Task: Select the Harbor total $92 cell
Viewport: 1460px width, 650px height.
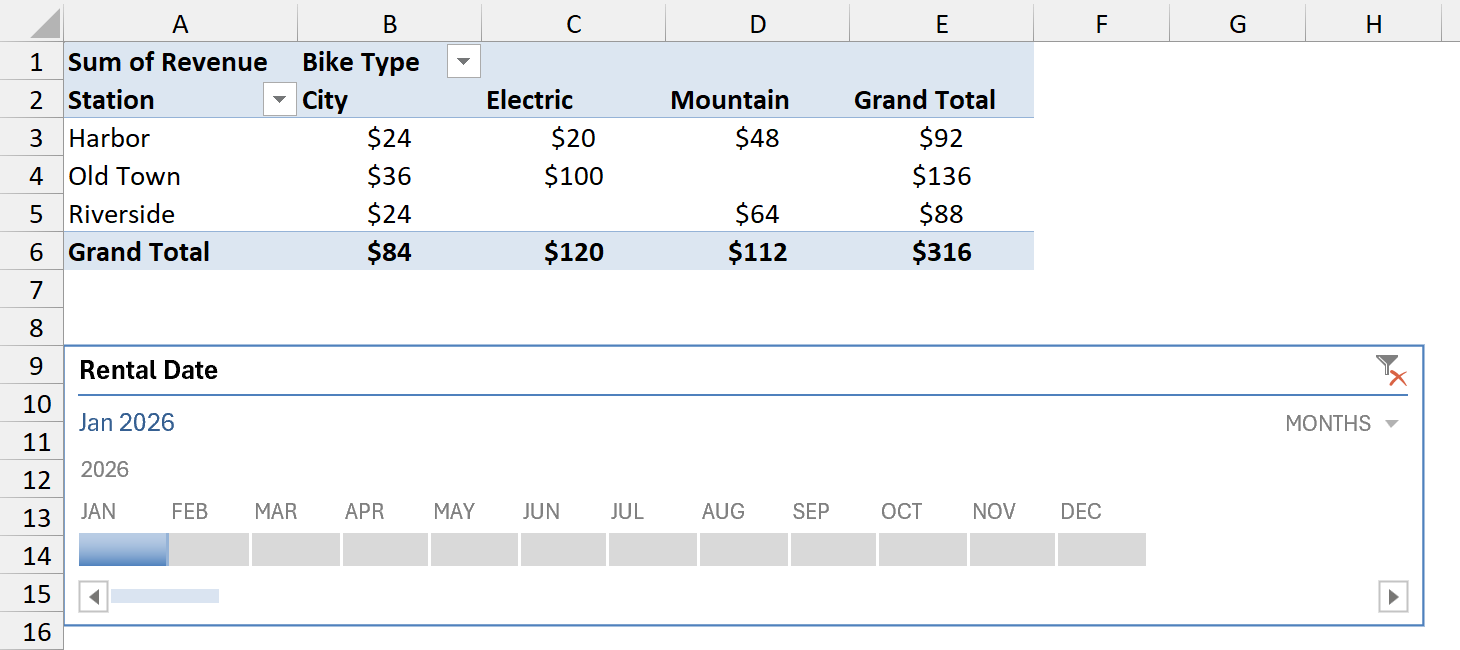Action: click(942, 138)
